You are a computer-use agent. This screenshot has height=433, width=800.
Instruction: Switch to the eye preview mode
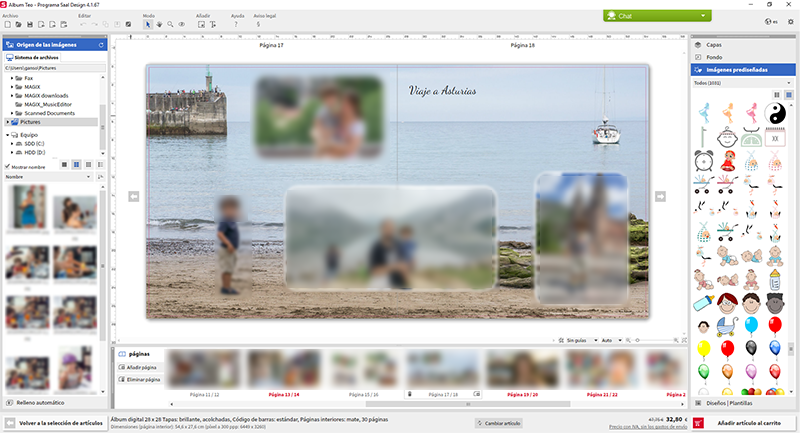click(181, 24)
